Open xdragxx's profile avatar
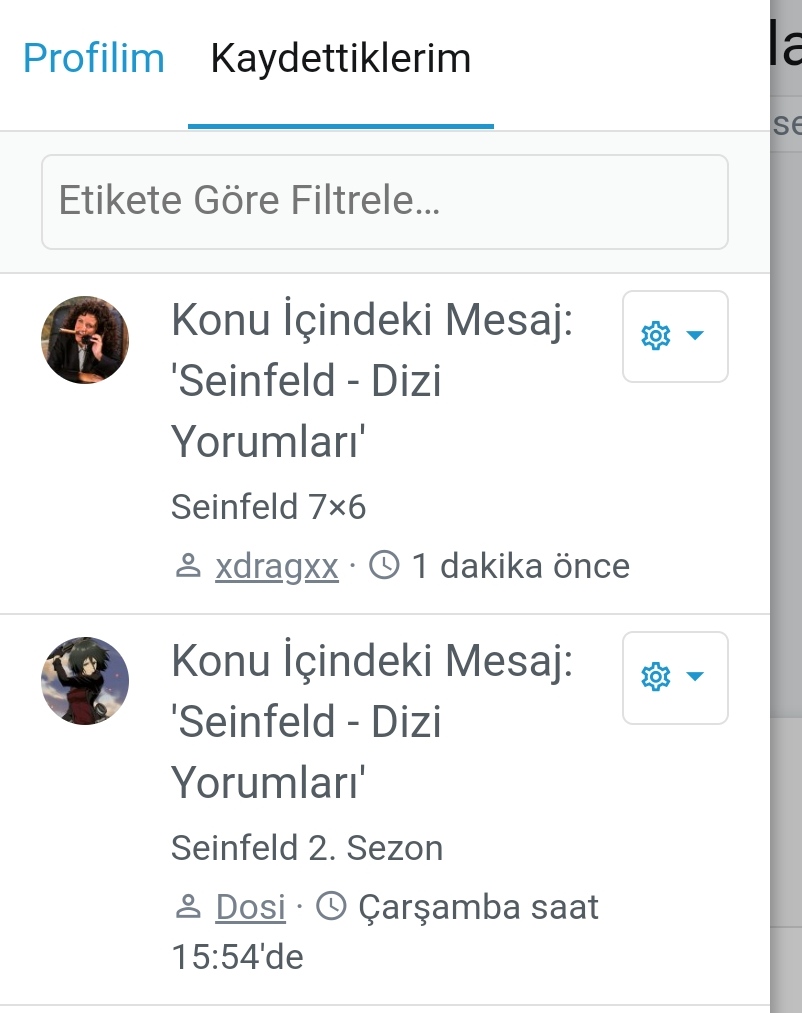 [85, 340]
